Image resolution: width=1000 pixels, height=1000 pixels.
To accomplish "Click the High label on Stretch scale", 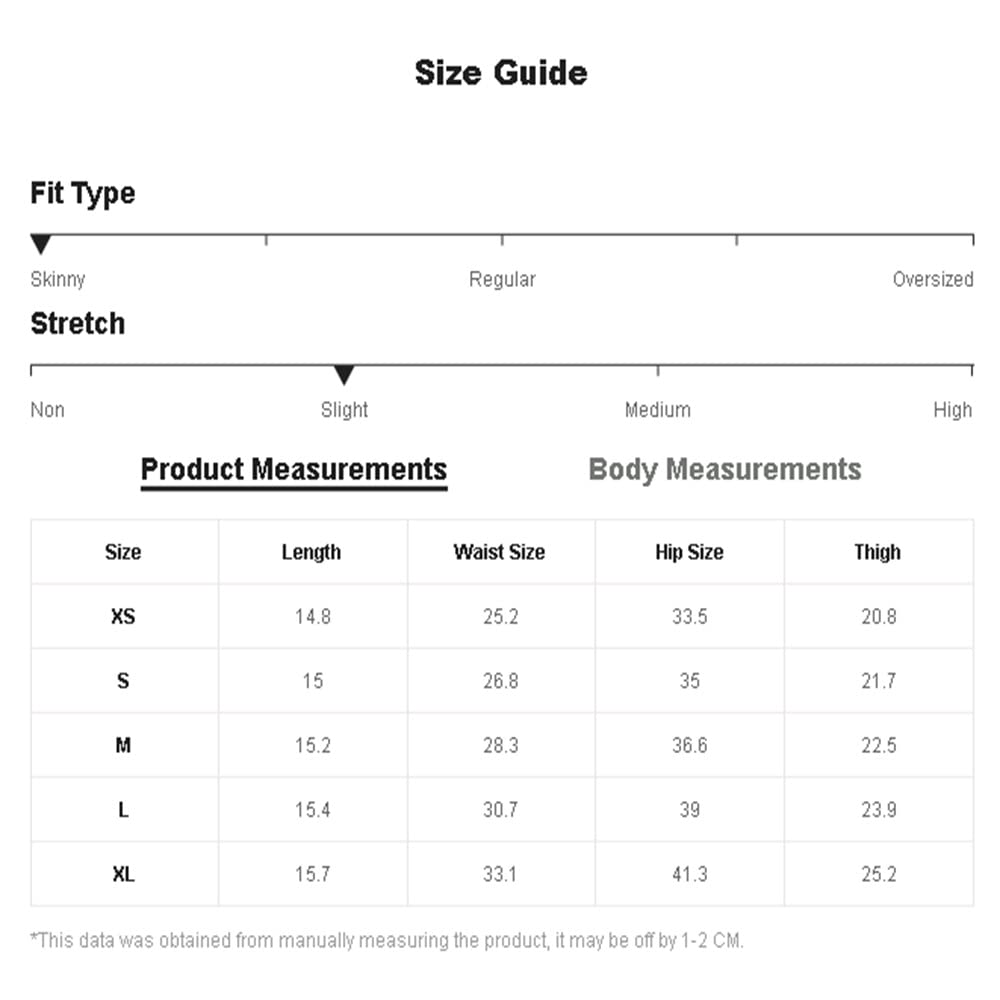I will click(953, 409).
